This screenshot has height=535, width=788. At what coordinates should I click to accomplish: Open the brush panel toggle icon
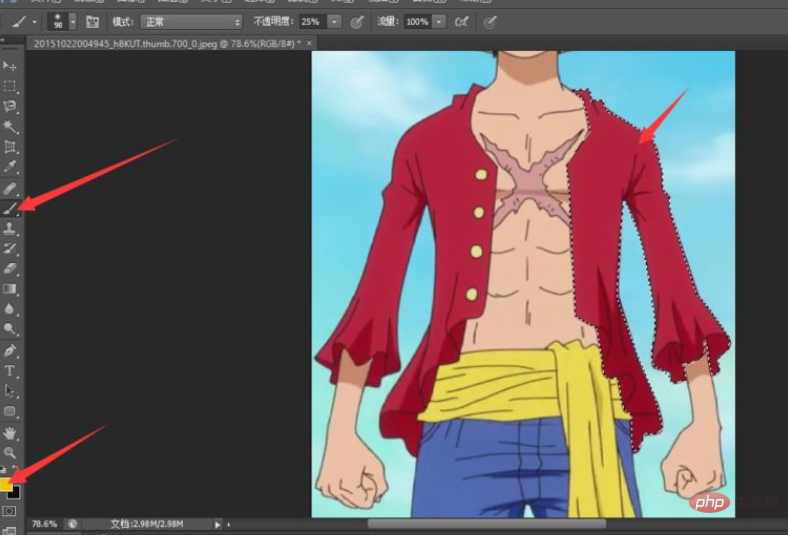click(92, 22)
